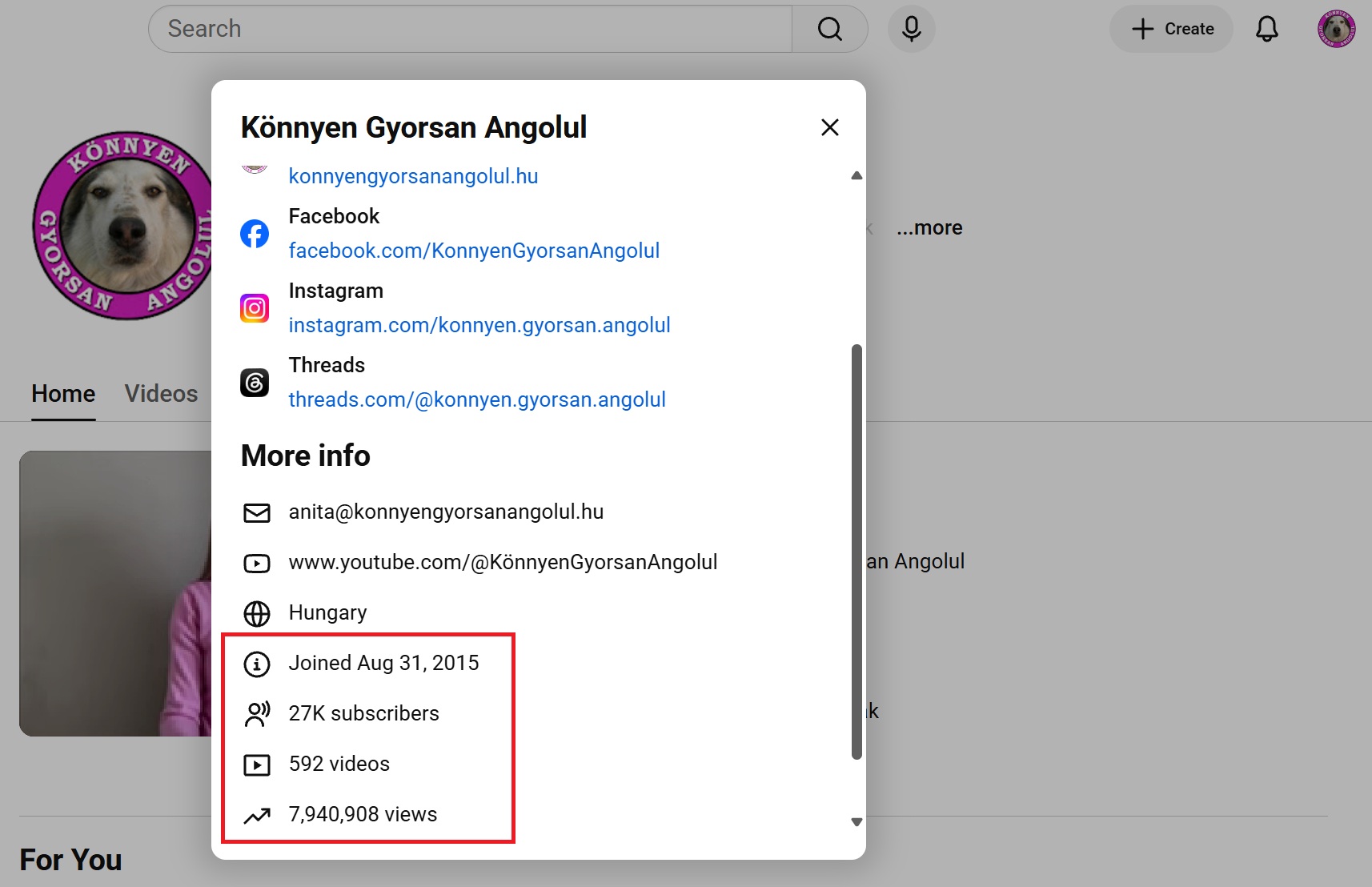The height and width of the screenshot is (887, 1372).
Task: Click the Instagram label text
Action: [335, 291]
